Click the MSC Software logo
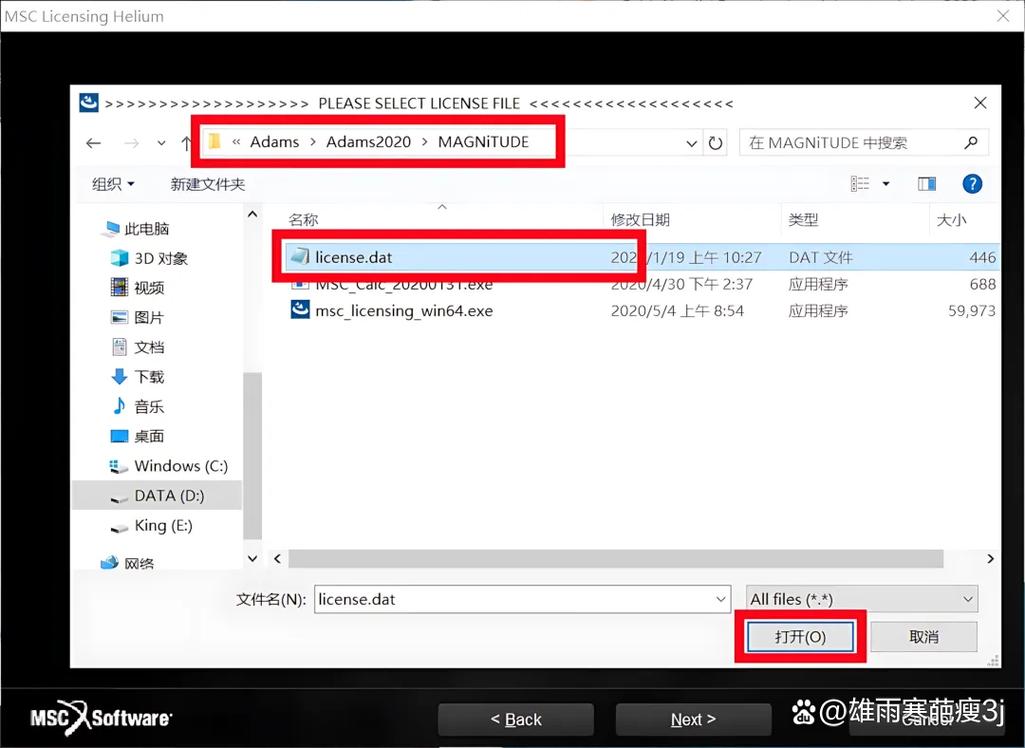1025x748 pixels. pyautogui.click(x=100, y=718)
